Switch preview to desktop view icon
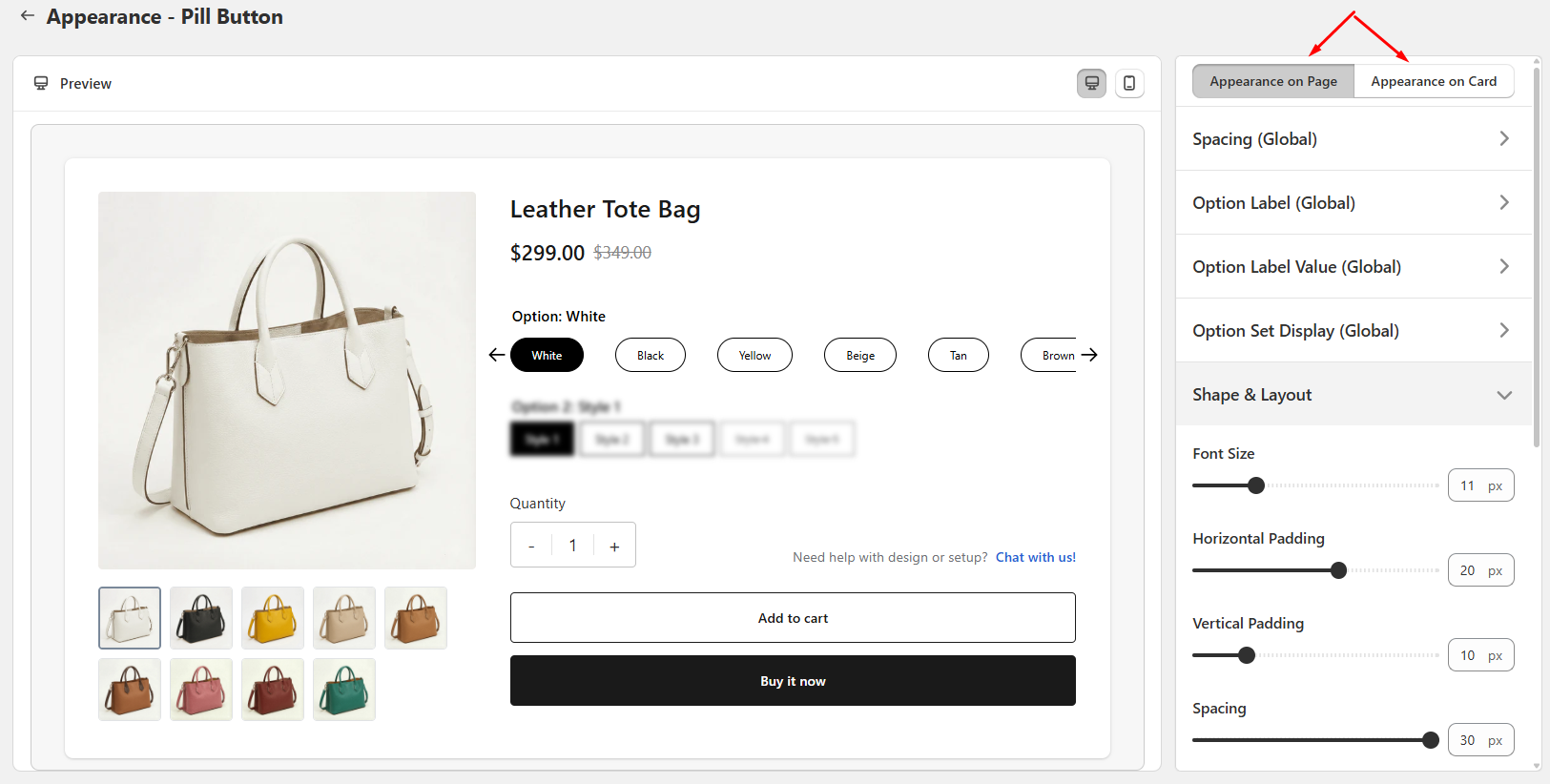Screen dimensions: 1550x784 [x=1091, y=83]
